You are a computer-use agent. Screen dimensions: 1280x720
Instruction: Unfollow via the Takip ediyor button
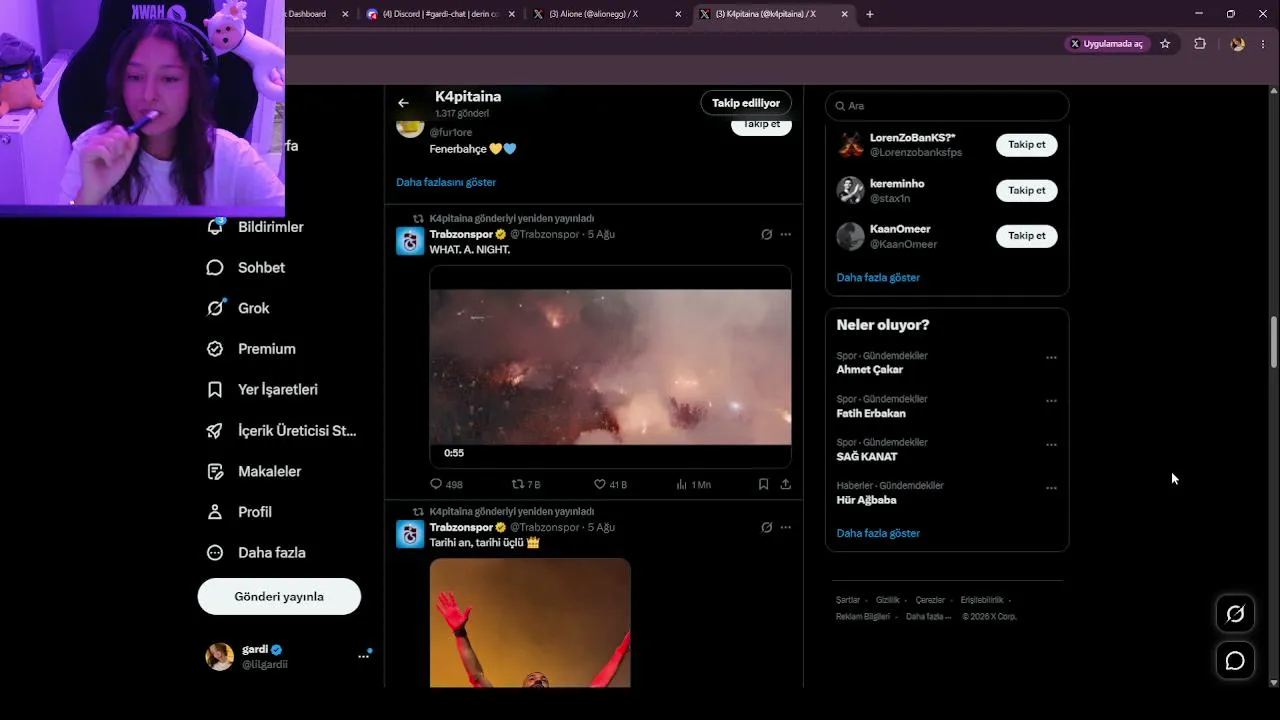[746, 103]
